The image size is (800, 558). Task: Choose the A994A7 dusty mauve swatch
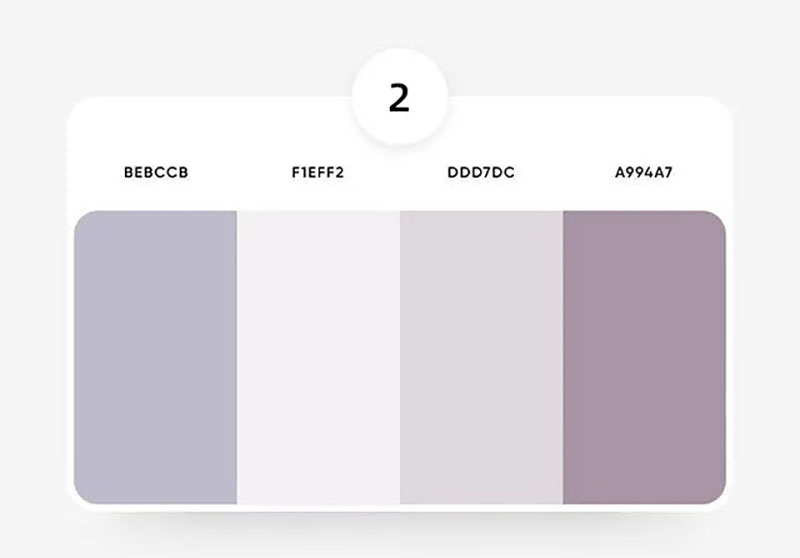coord(644,357)
